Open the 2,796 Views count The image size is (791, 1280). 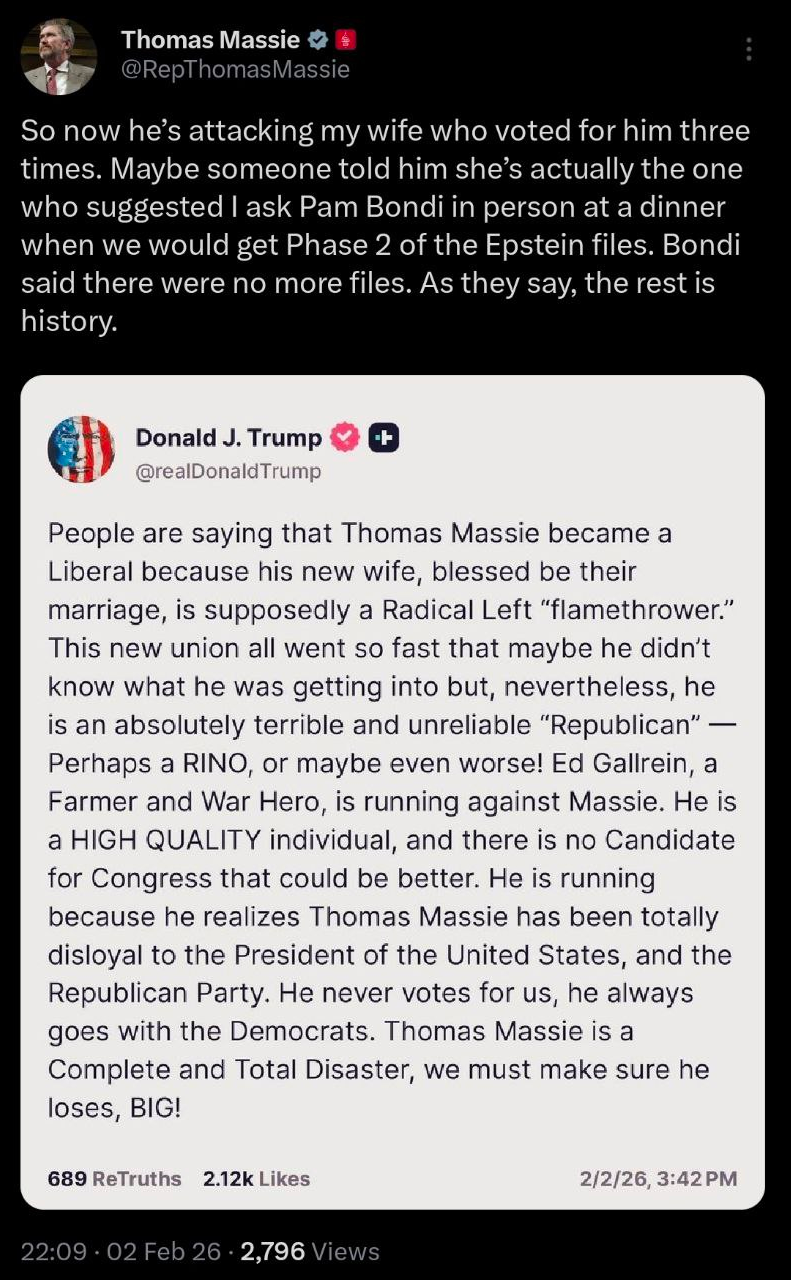(310, 1250)
